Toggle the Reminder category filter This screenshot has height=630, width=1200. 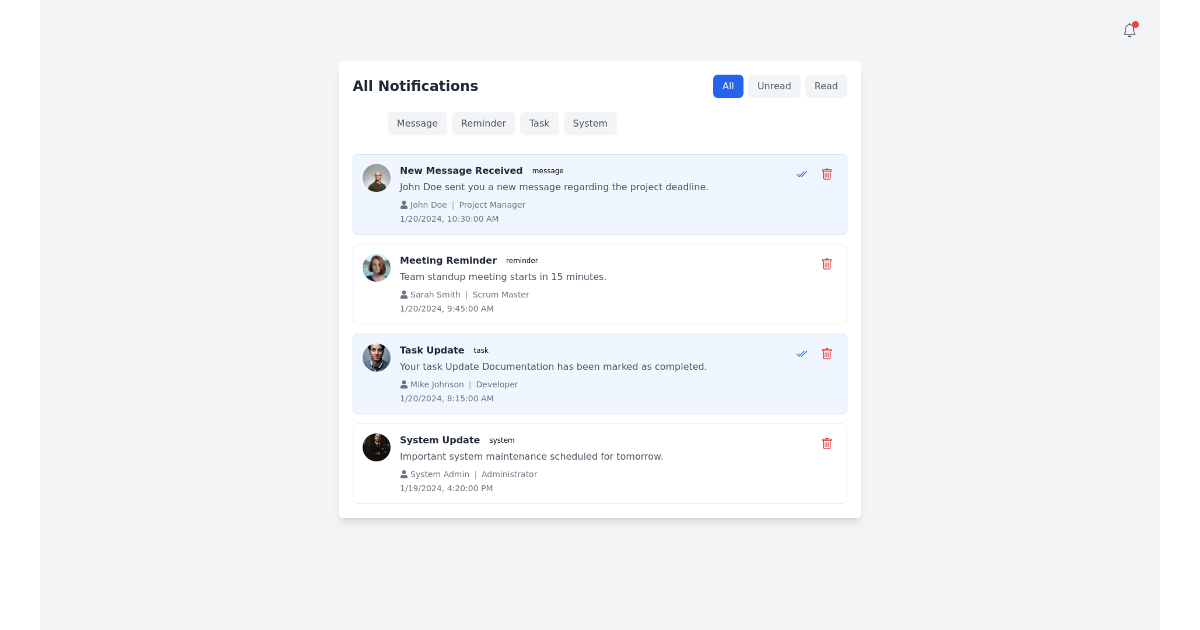click(483, 123)
